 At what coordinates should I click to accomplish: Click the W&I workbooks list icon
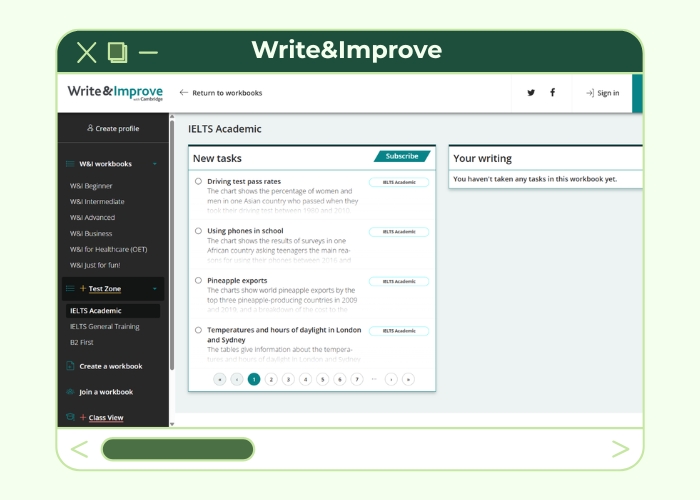click(x=70, y=164)
